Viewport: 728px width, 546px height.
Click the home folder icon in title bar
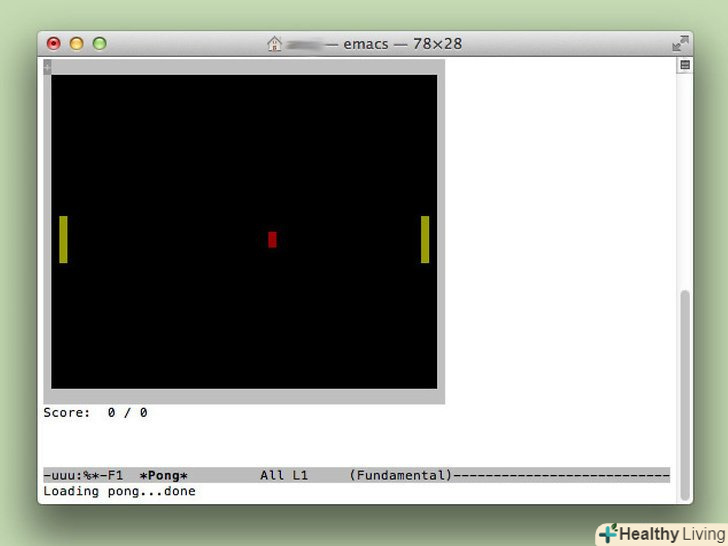[274, 44]
